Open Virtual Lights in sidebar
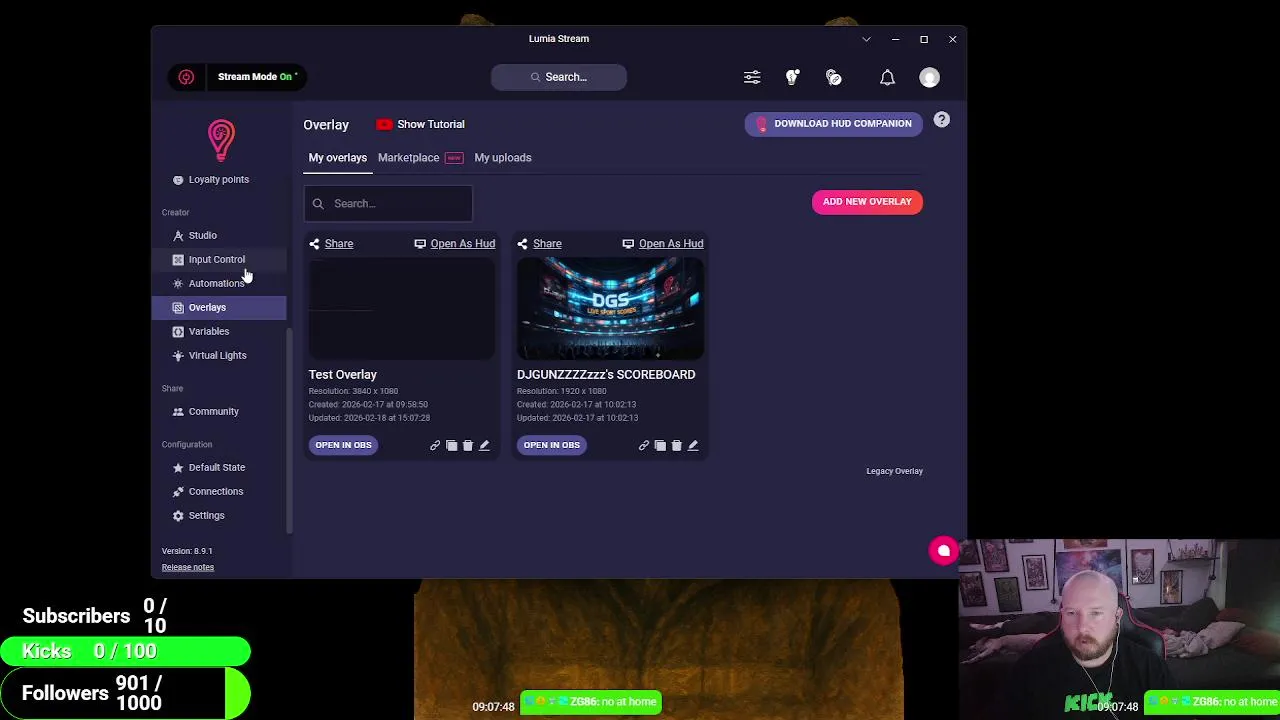Viewport: 1280px width, 720px height. point(219,356)
